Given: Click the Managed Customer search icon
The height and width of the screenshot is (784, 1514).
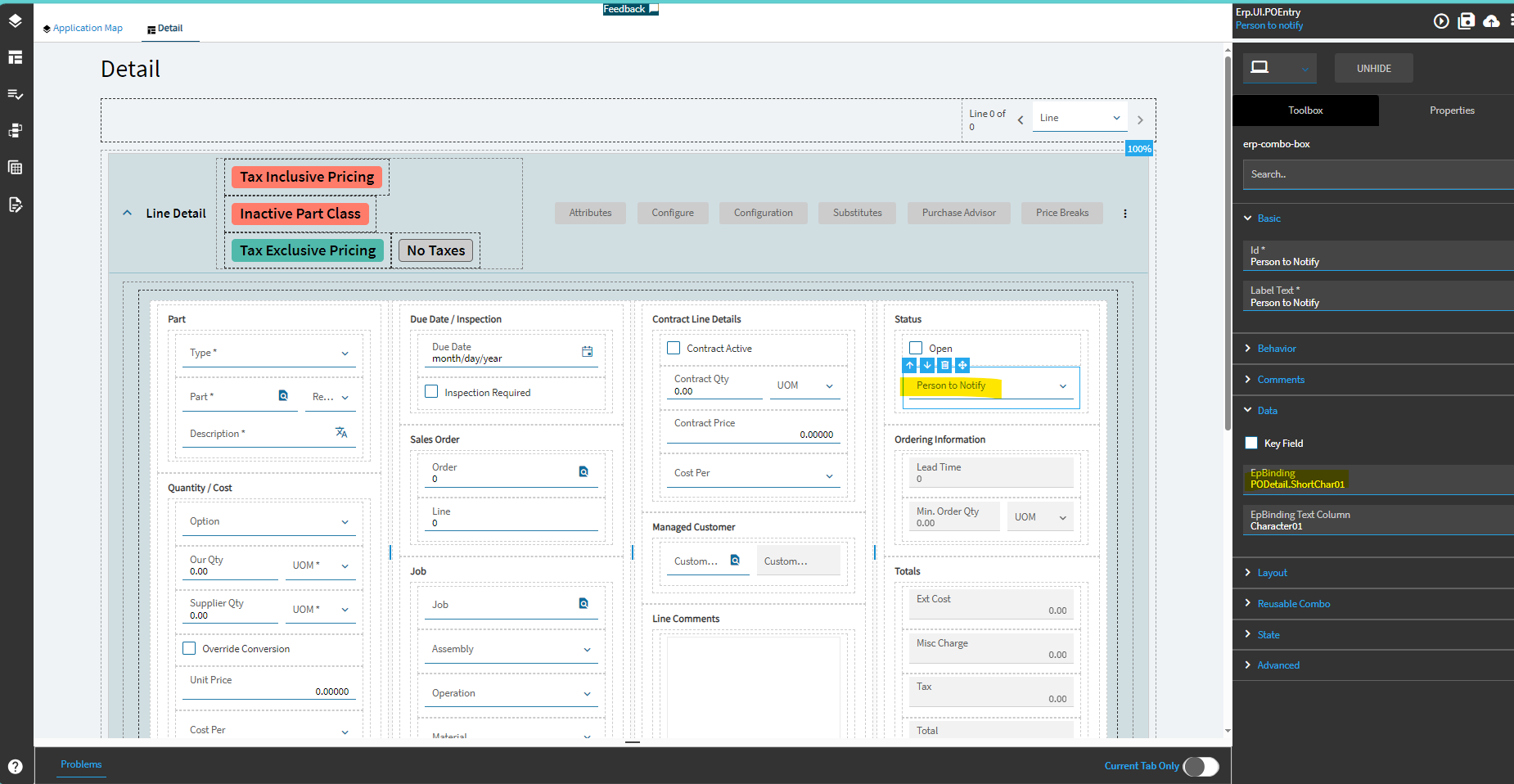Looking at the screenshot, I should click(x=735, y=561).
